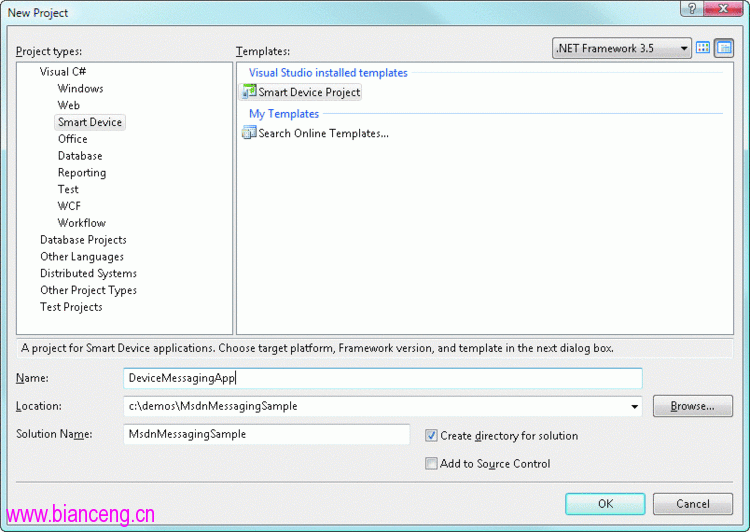Close the New Project dialog
This screenshot has height=532, width=750.
point(723,8)
